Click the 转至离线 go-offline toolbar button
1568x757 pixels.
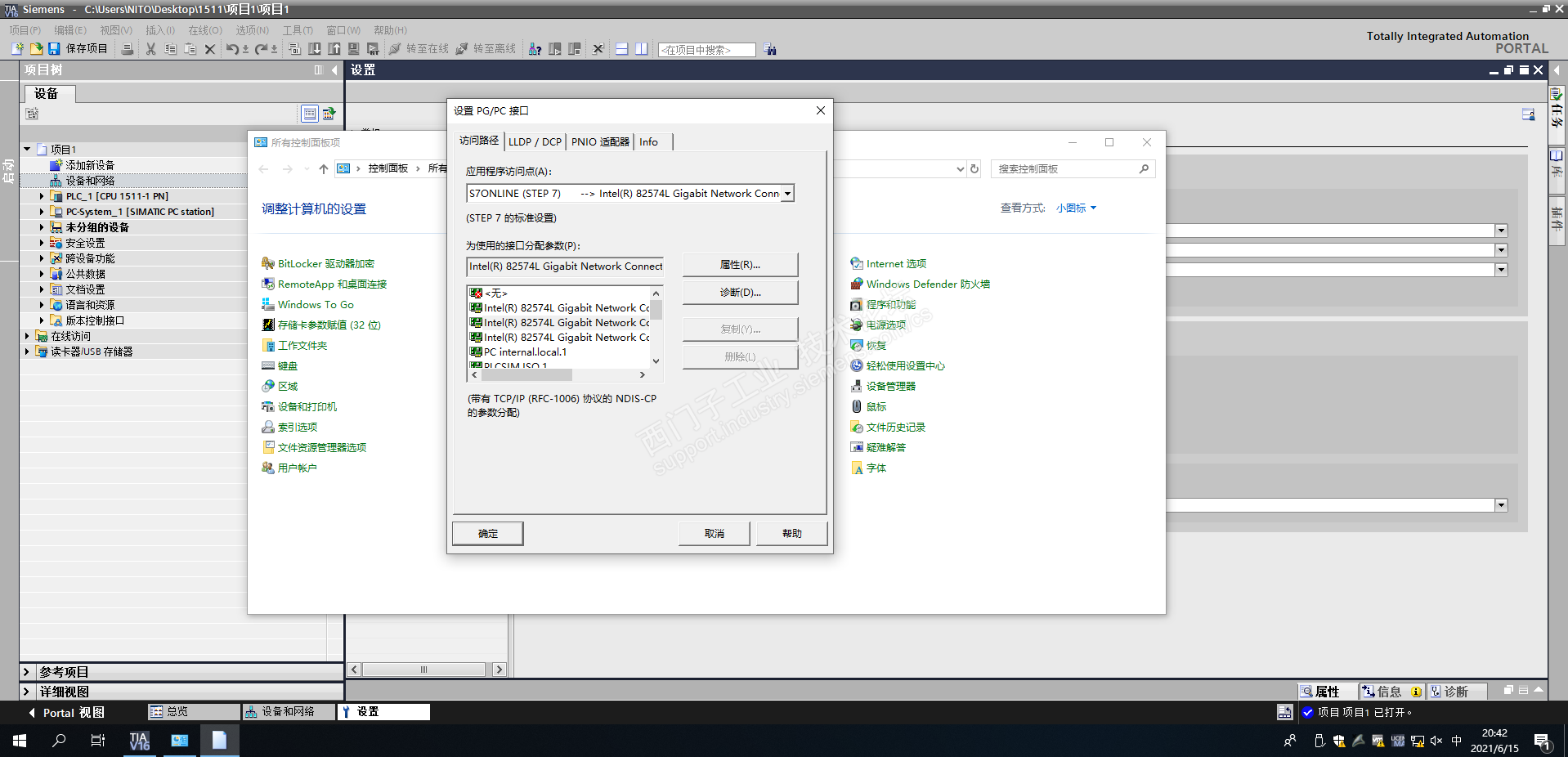point(486,49)
